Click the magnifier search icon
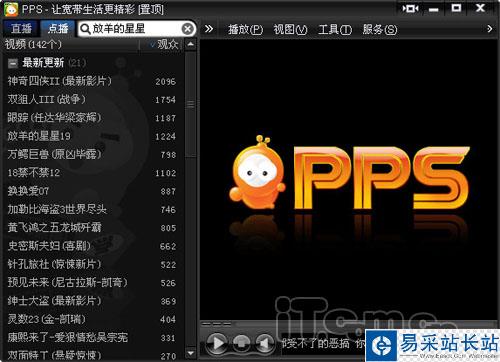This screenshot has width=500, height=362. tap(85, 29)
